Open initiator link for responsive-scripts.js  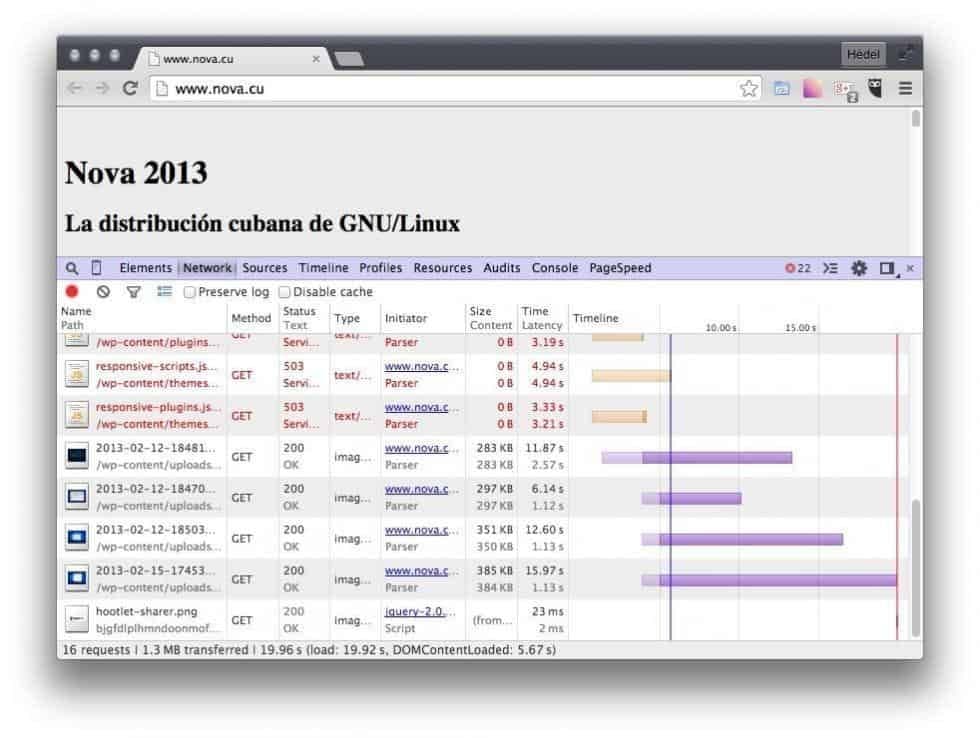pyautogui.click(x=421, y=366)
